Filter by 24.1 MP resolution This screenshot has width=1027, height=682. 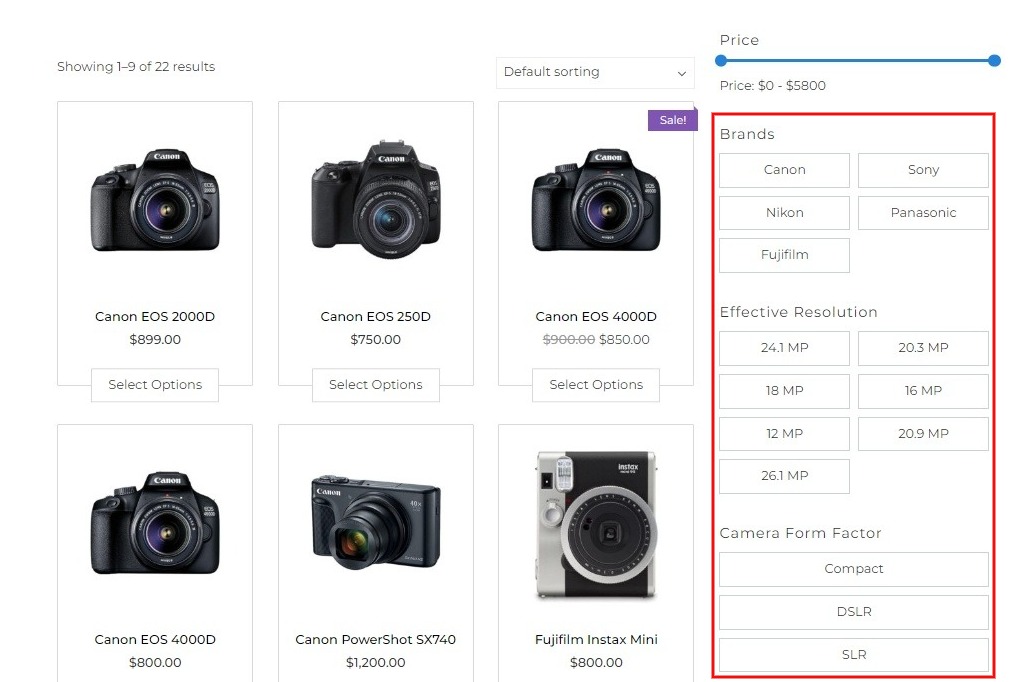tap(784, 348)
